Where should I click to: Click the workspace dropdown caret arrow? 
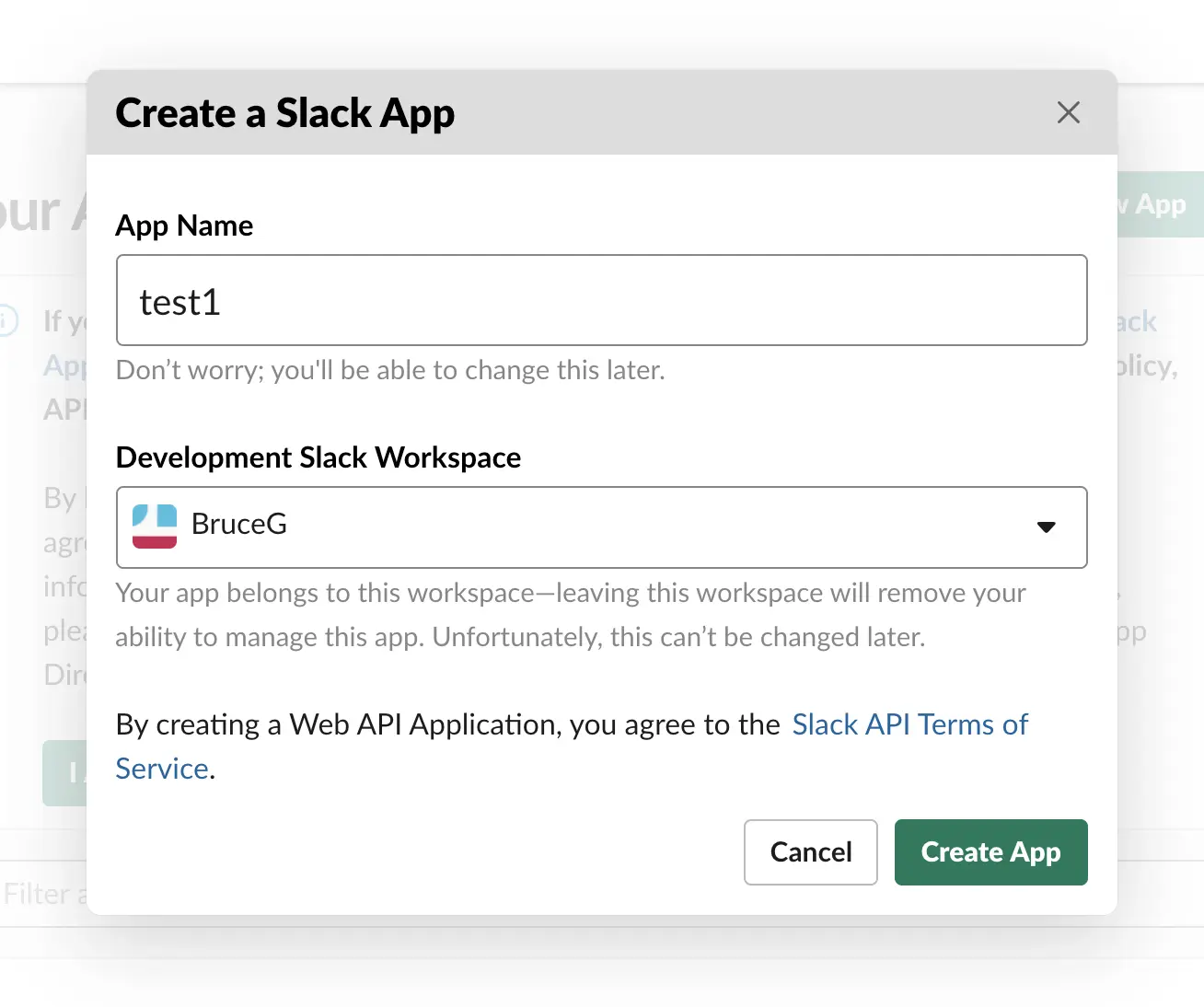pyautogui.click(x=1046, y=527)
